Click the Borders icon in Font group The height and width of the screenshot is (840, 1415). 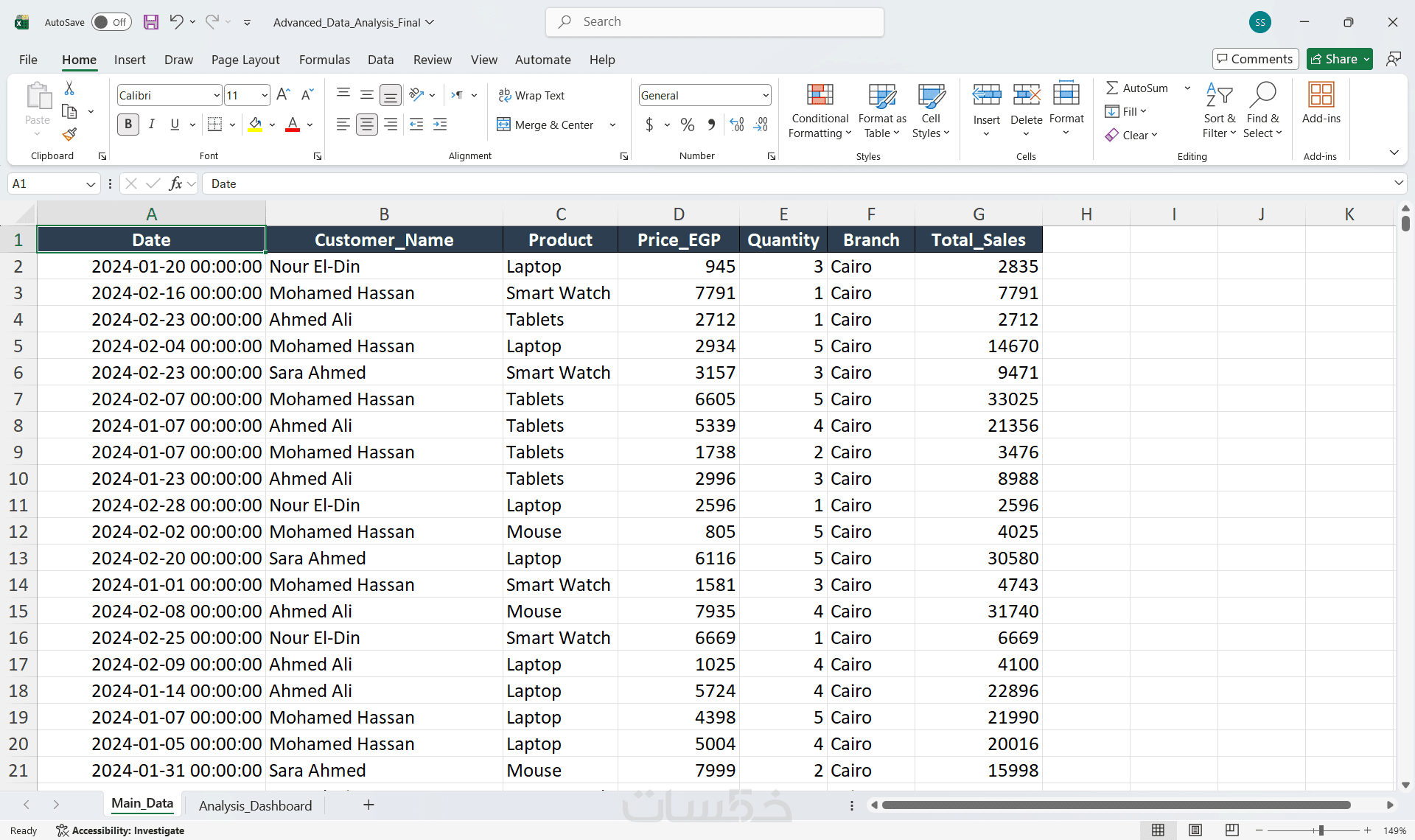coord(214,125)
